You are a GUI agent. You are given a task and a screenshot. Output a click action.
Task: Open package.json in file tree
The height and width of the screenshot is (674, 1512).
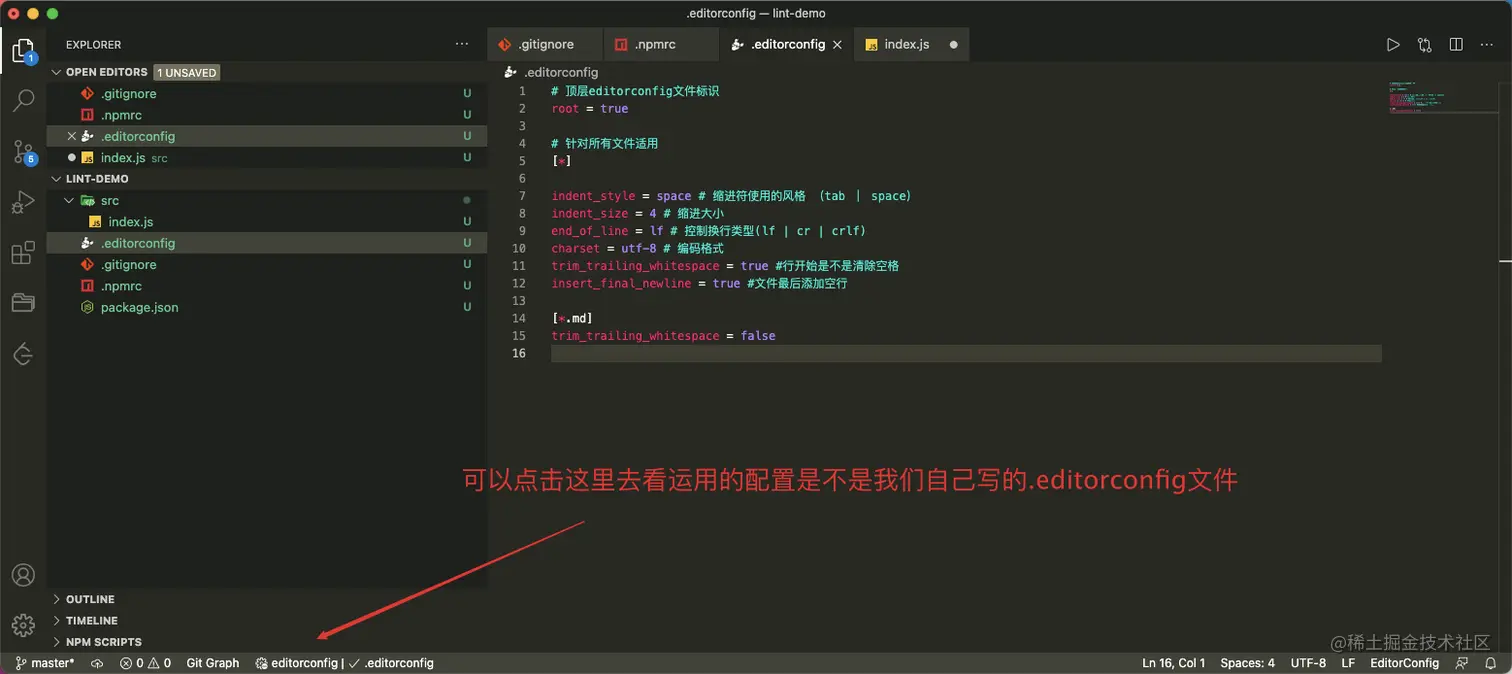267,307
